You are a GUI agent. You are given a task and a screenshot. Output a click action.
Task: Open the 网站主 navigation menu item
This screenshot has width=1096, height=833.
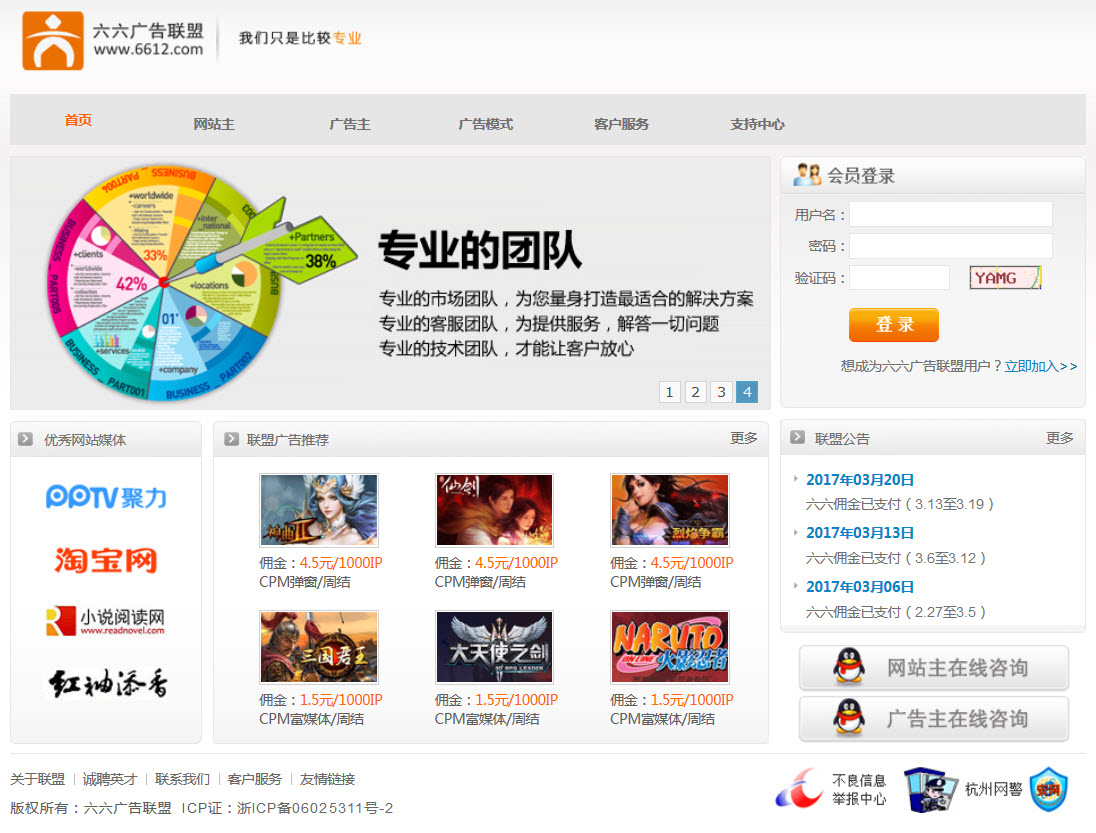point(214,124)
